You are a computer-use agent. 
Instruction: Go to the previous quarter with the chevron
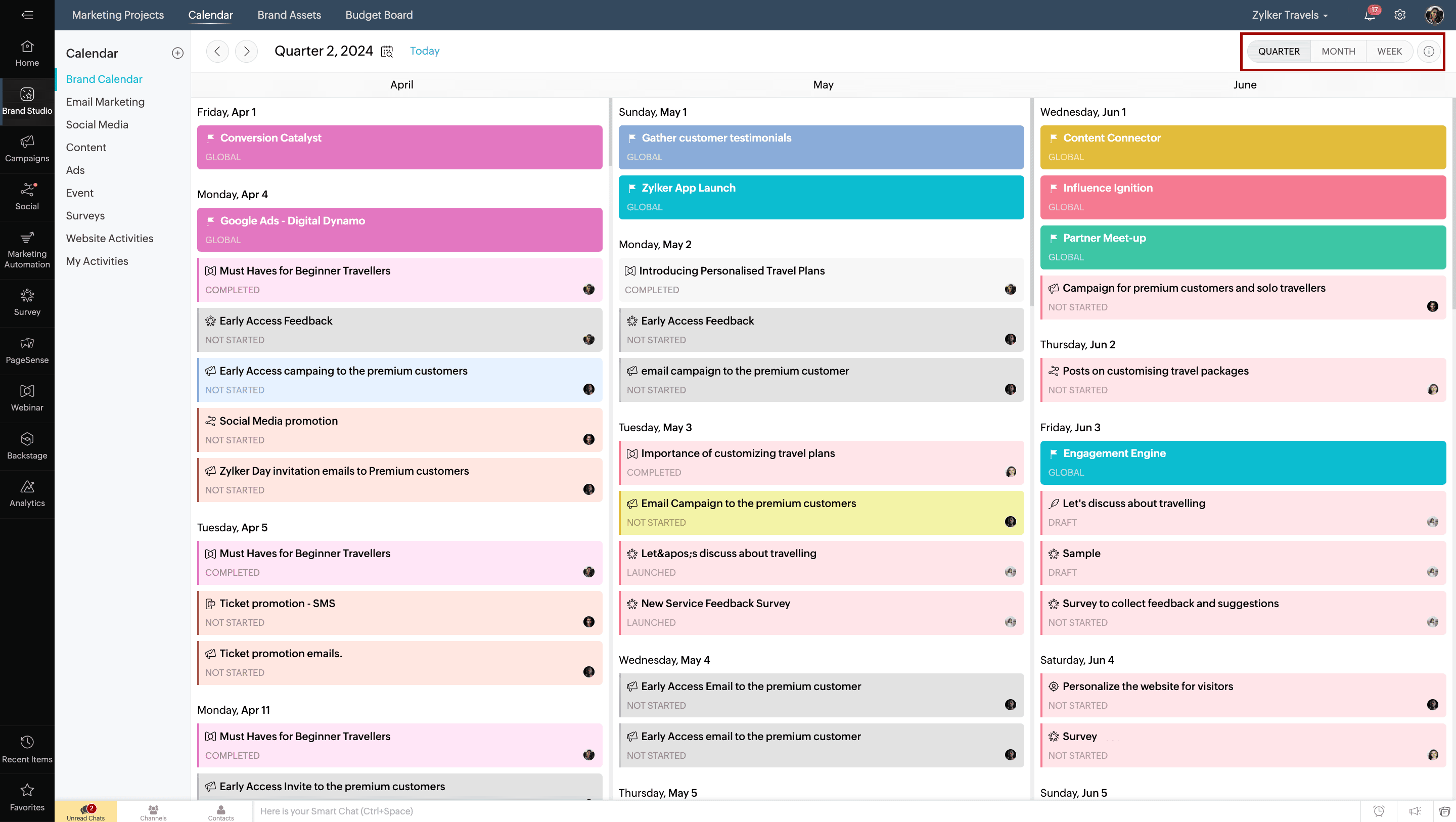217,52
